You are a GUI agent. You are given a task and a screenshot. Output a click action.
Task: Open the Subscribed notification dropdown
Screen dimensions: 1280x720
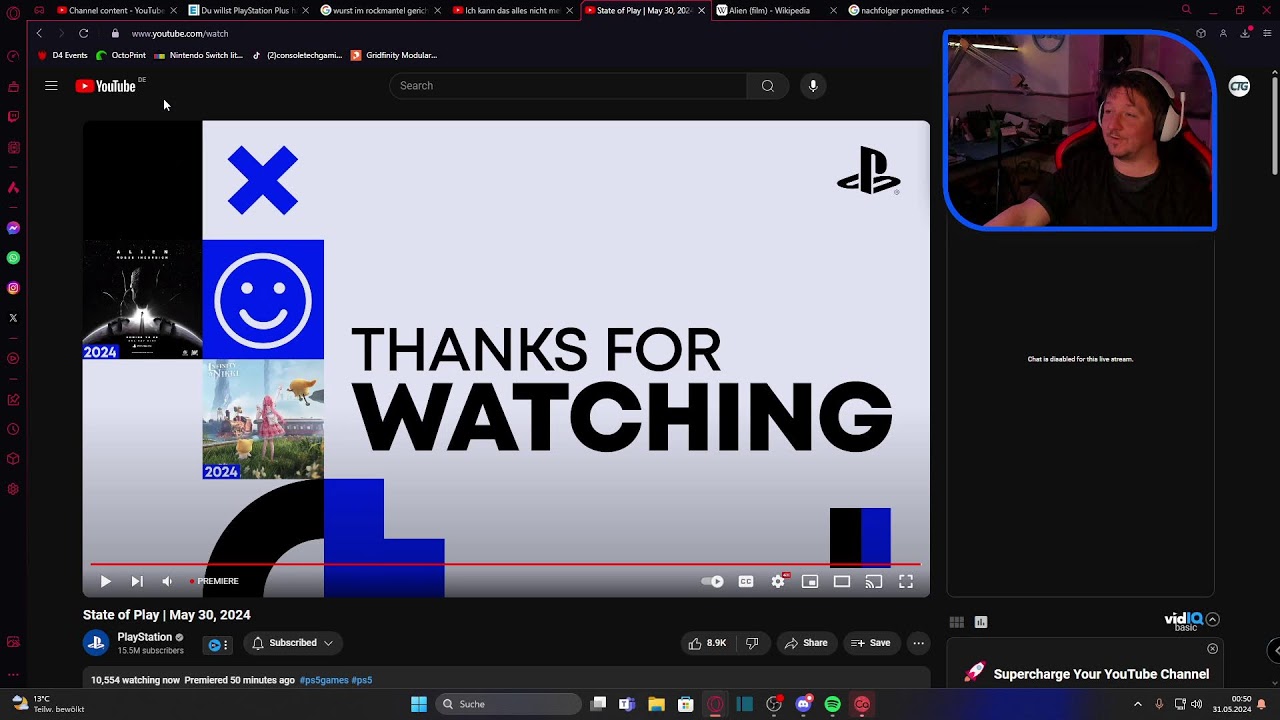[x=292, y=643]
